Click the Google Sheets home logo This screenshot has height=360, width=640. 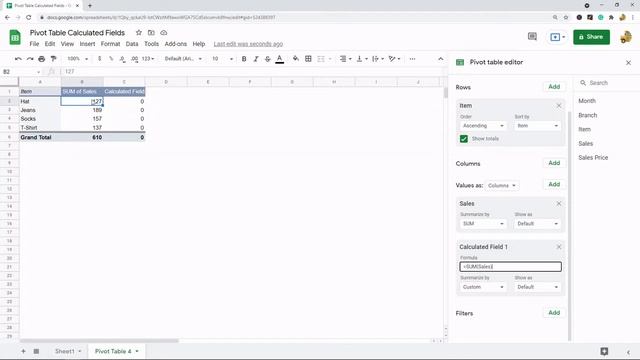point(15,37)
